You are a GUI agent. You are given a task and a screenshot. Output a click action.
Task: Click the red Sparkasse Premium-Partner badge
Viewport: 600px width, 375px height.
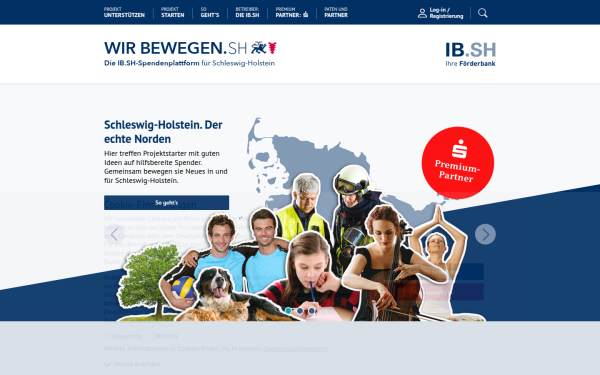(458, 163)
